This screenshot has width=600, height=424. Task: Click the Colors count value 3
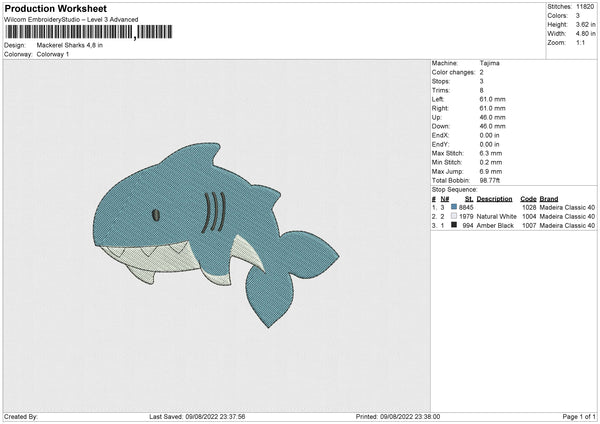click(578, 16)
